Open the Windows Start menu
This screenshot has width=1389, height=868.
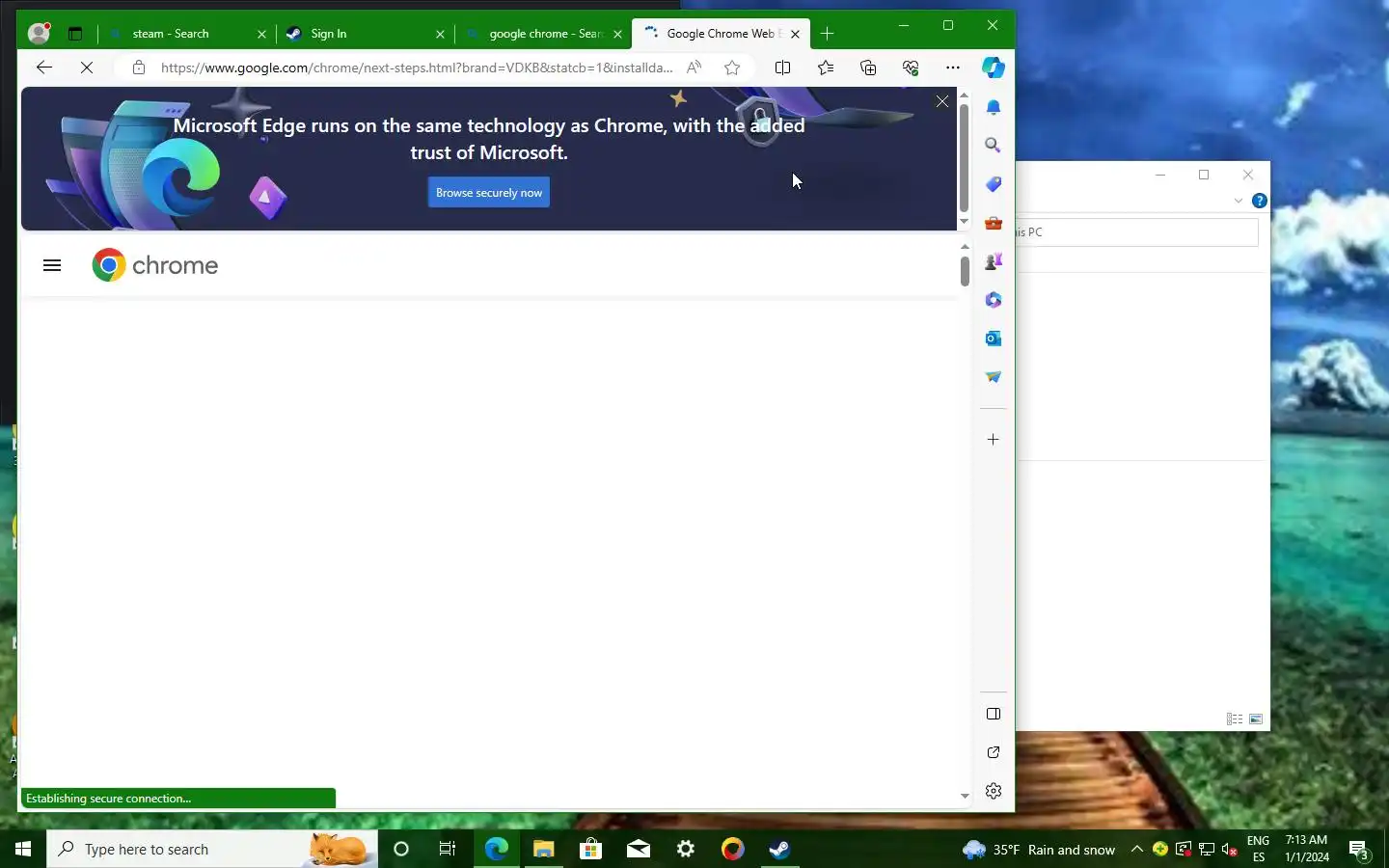coord(23,849)
